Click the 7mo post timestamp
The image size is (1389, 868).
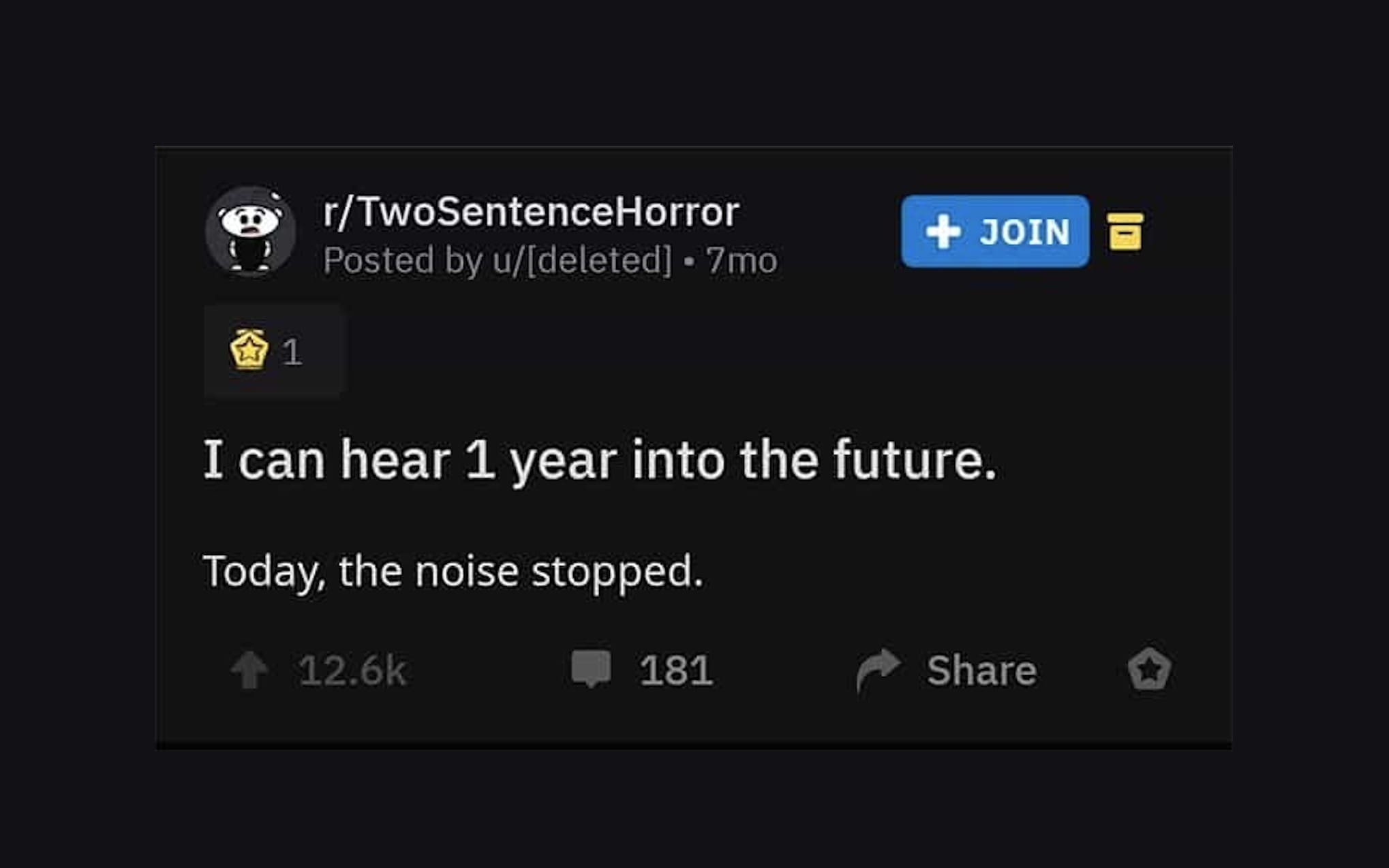click(x=742, y=260)
